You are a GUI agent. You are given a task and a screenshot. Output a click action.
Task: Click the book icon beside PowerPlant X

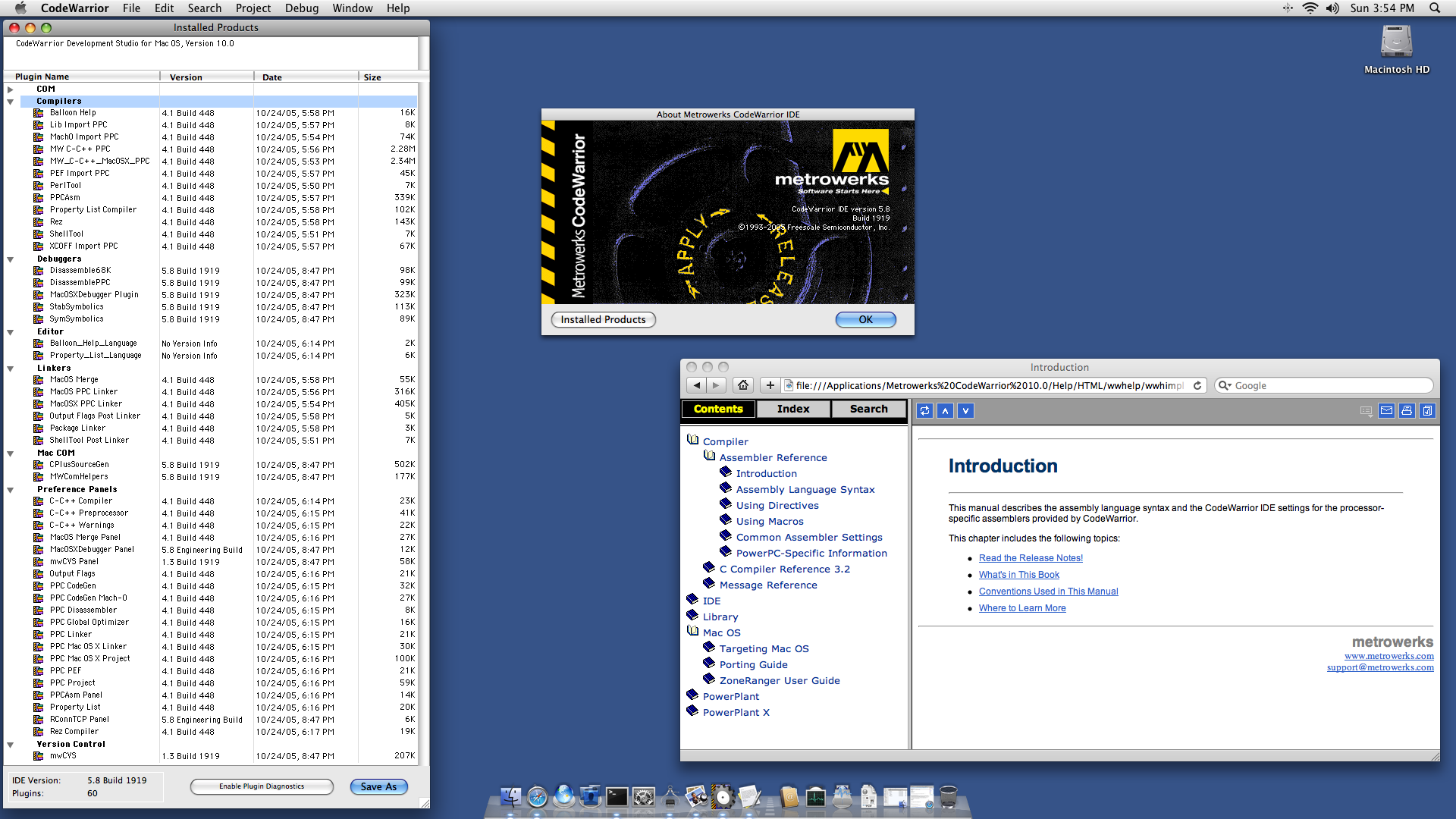[x=692, y=711]
